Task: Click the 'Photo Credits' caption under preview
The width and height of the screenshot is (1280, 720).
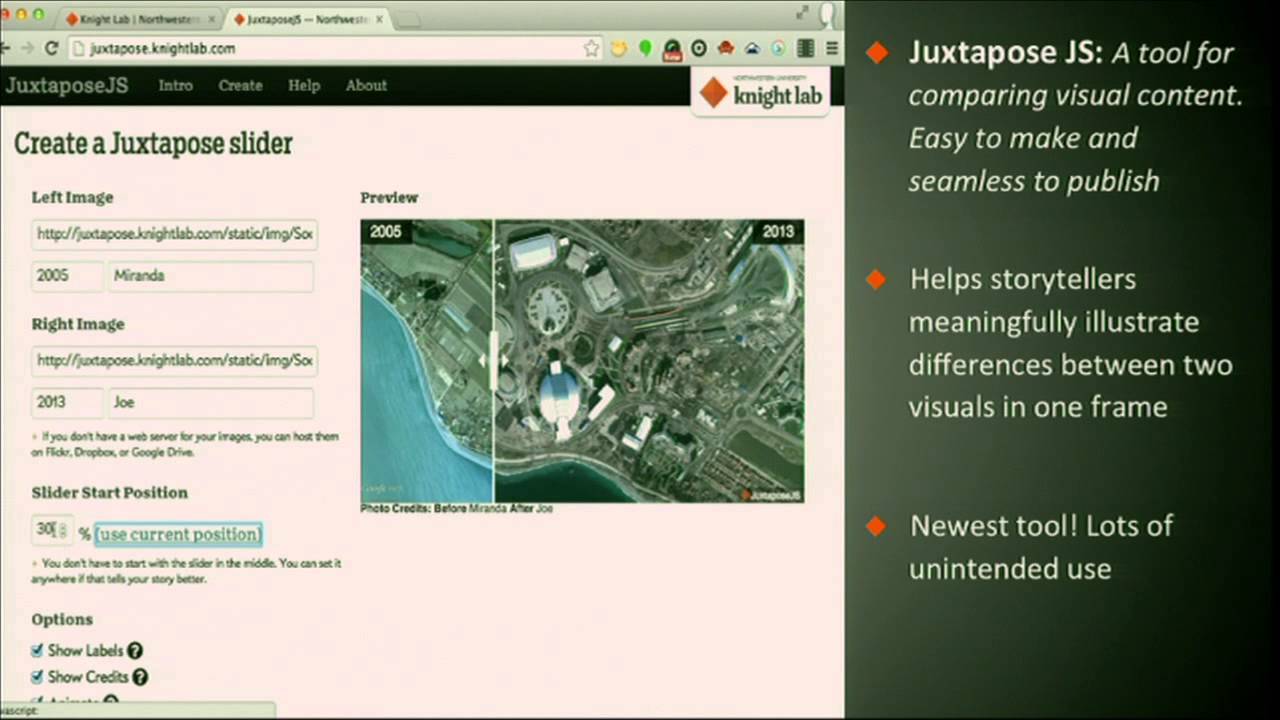Action: [457, 508]
